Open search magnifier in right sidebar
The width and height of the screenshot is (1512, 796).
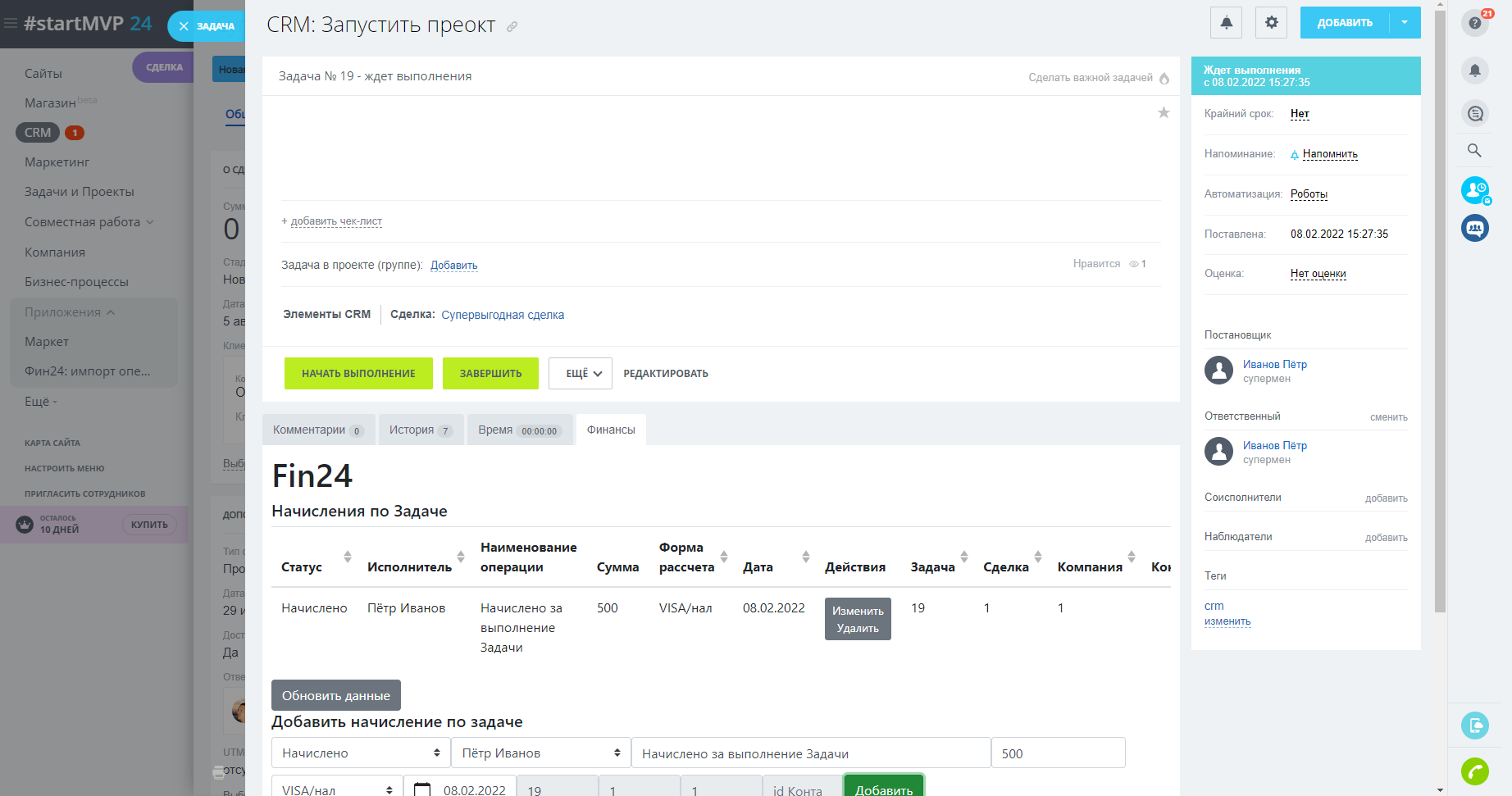(x=1474, y=151)
